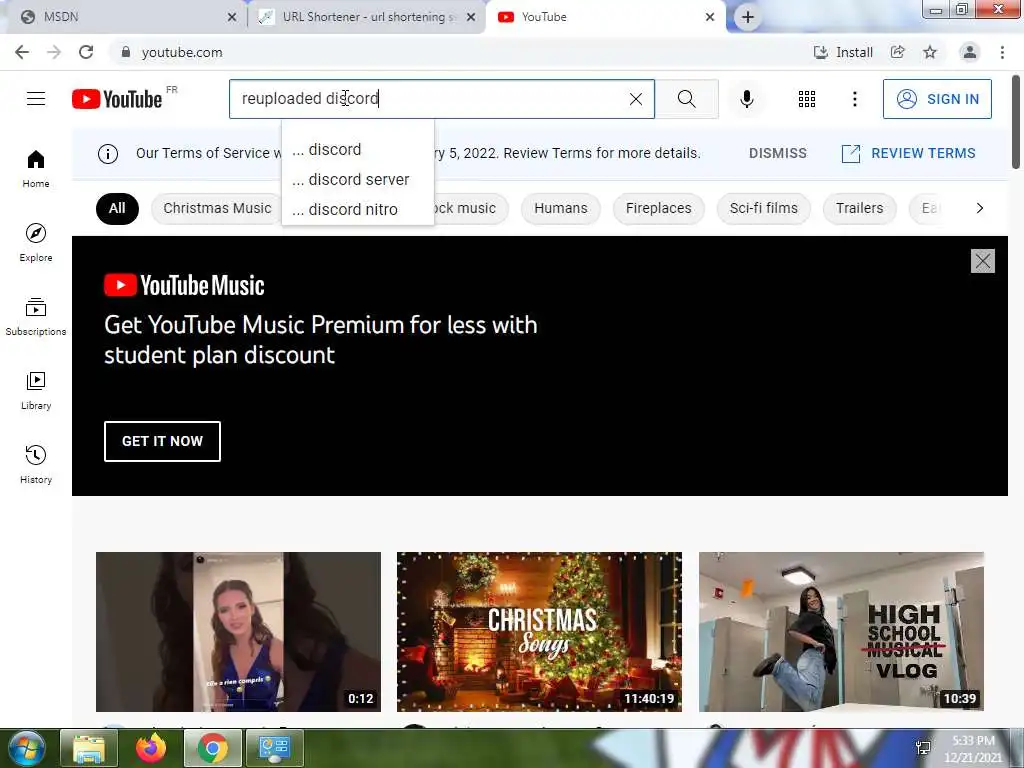The height and width of the screenshot is (768, 1024).
Task: Click the SIGN IN button
Action: pyautogui.click(x=937, y=99)
